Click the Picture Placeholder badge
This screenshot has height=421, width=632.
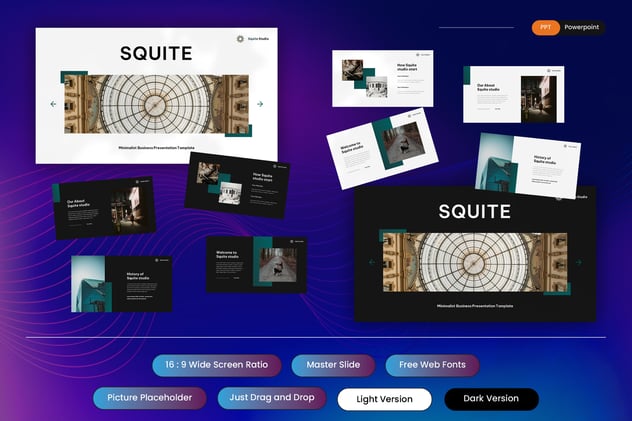[x=150, y=398]
